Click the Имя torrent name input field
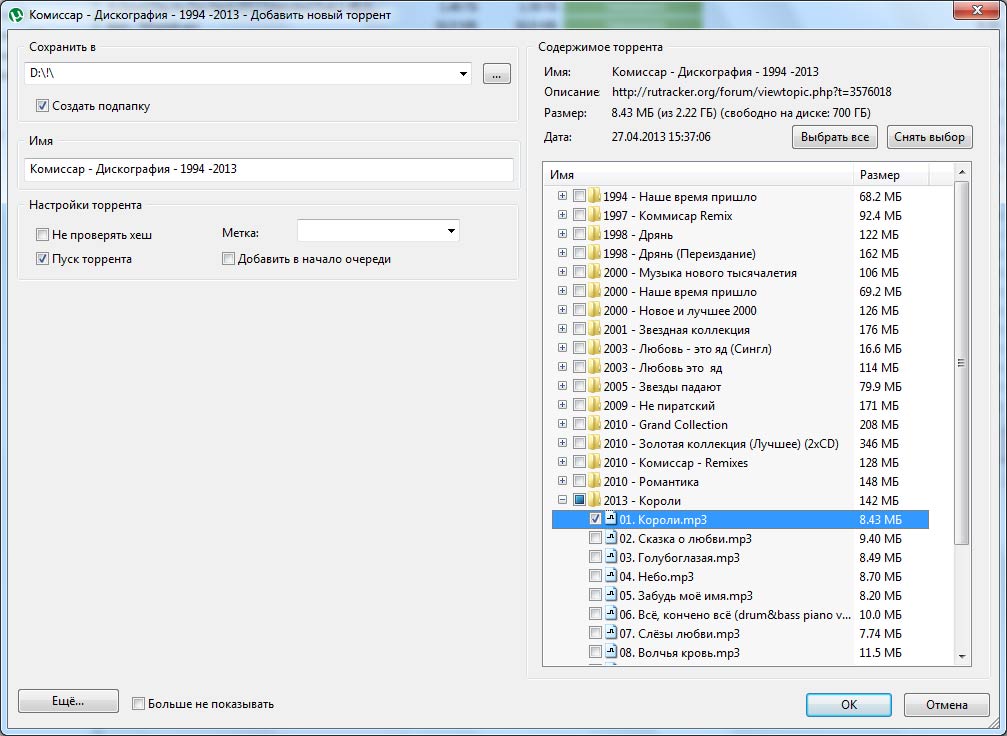This screenshot has height=736, width=1007. pyautogui.click(x=268, y=170)
